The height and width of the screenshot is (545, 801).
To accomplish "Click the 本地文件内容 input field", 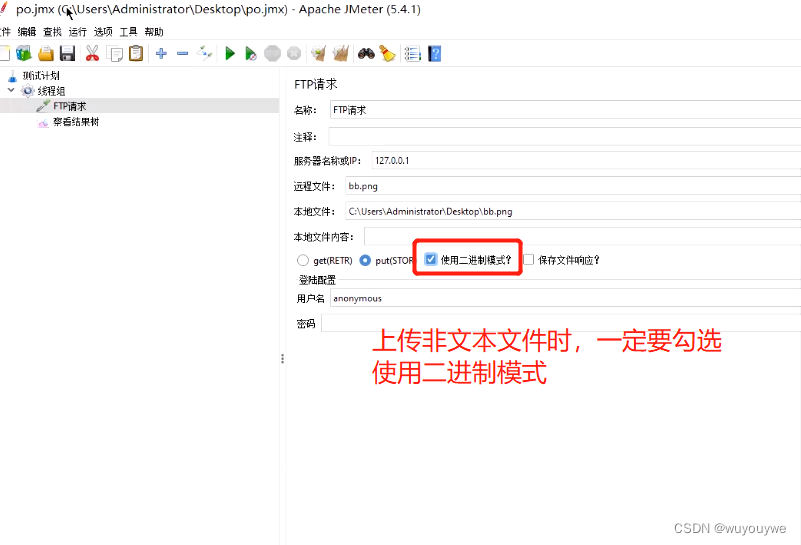I will coord(582,236).
